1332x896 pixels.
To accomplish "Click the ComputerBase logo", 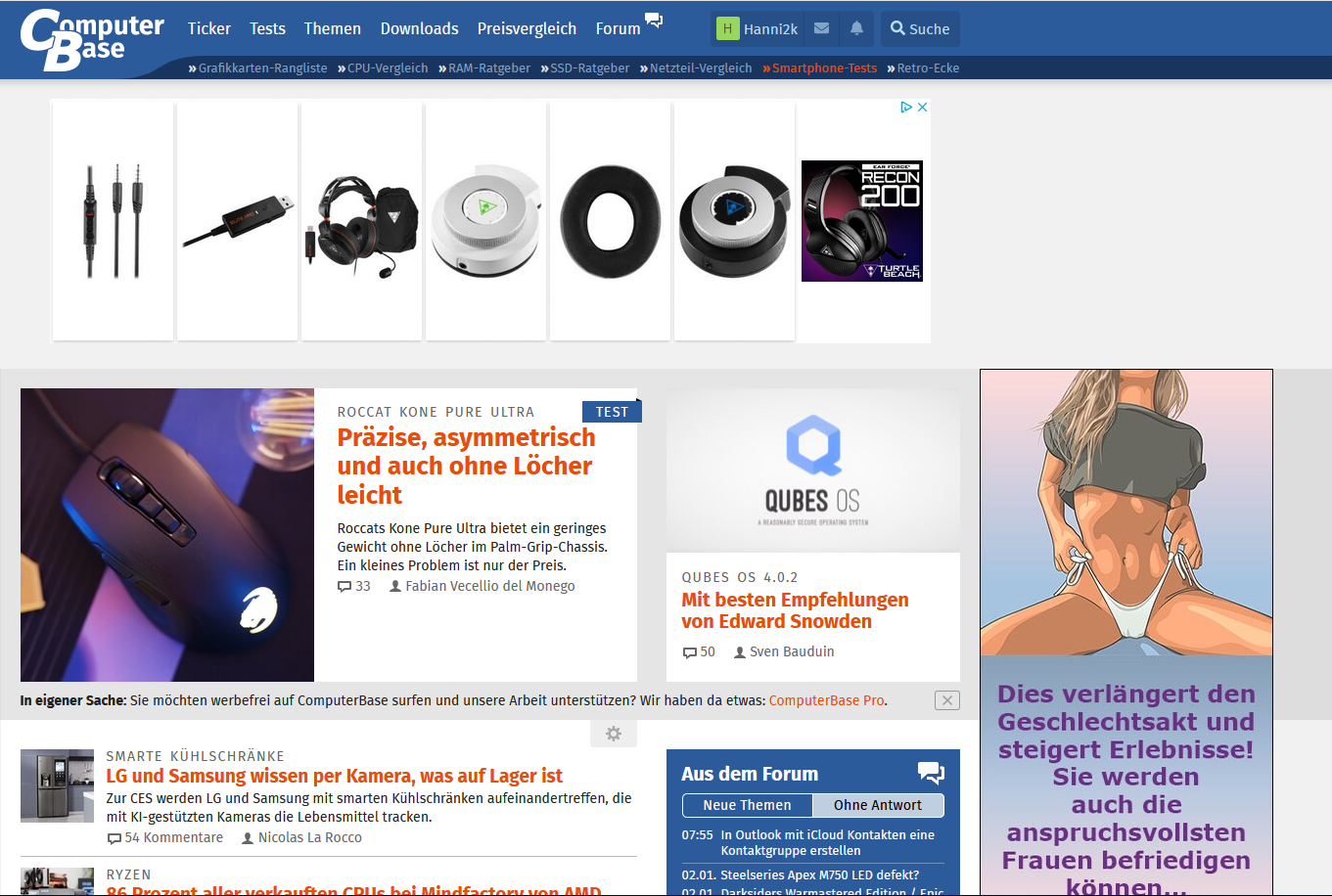I will [92, 39].
